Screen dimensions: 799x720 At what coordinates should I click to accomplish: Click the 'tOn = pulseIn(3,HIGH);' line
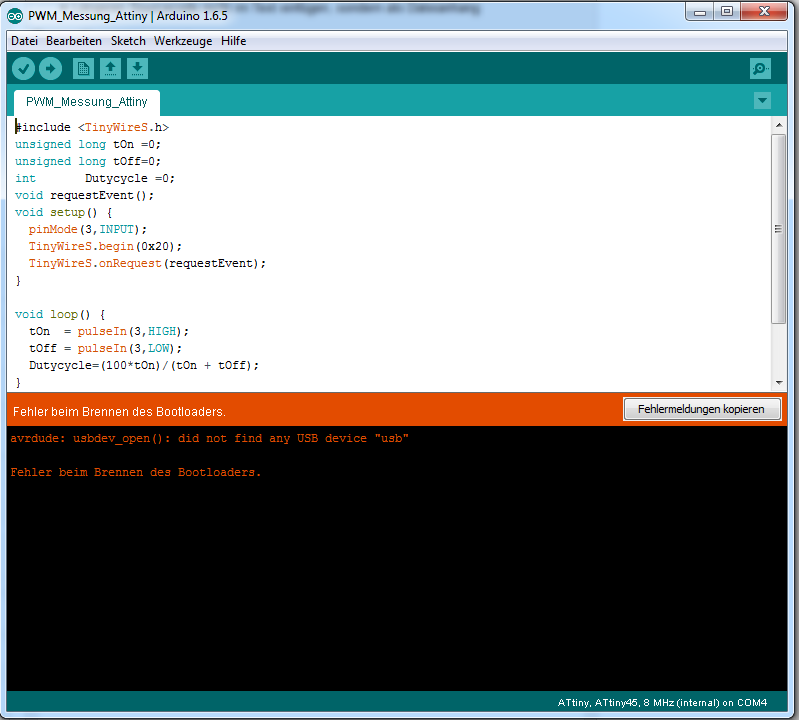pyautogui.click(x=109, y=331)
